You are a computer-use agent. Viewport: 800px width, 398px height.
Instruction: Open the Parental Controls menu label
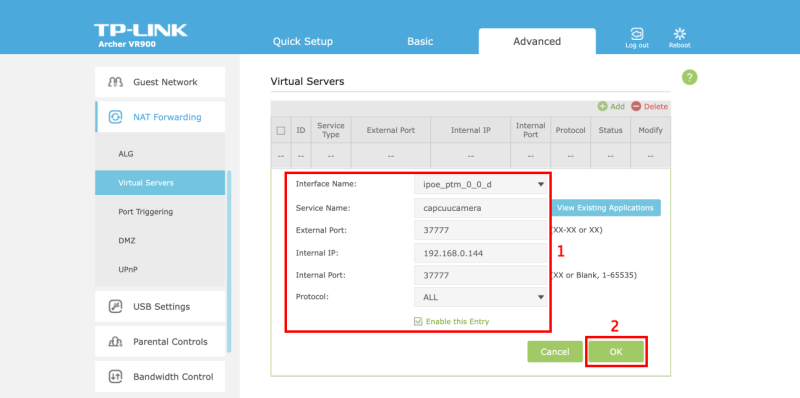[170, 342]
